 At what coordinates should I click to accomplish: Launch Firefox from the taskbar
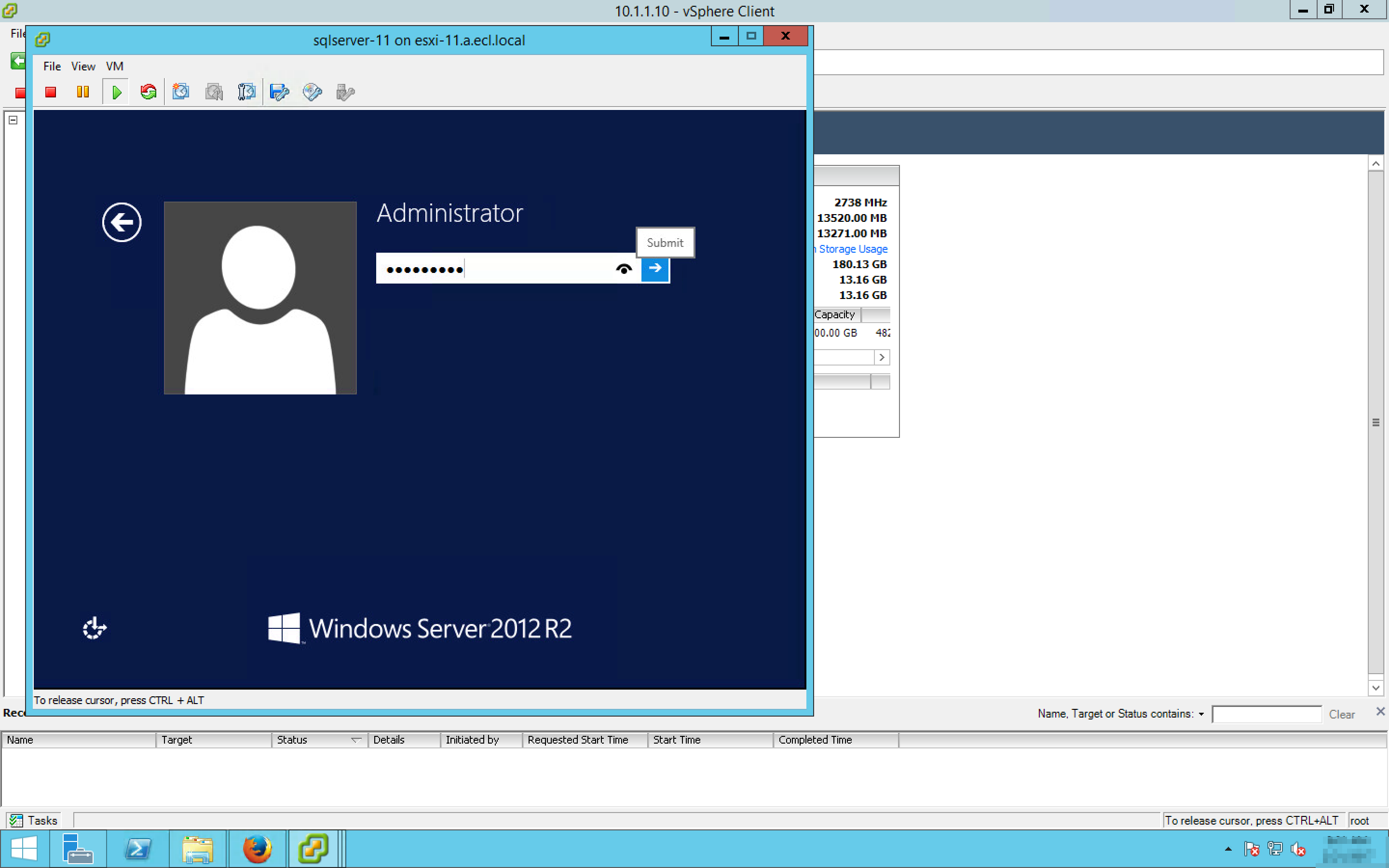(257, 849)
